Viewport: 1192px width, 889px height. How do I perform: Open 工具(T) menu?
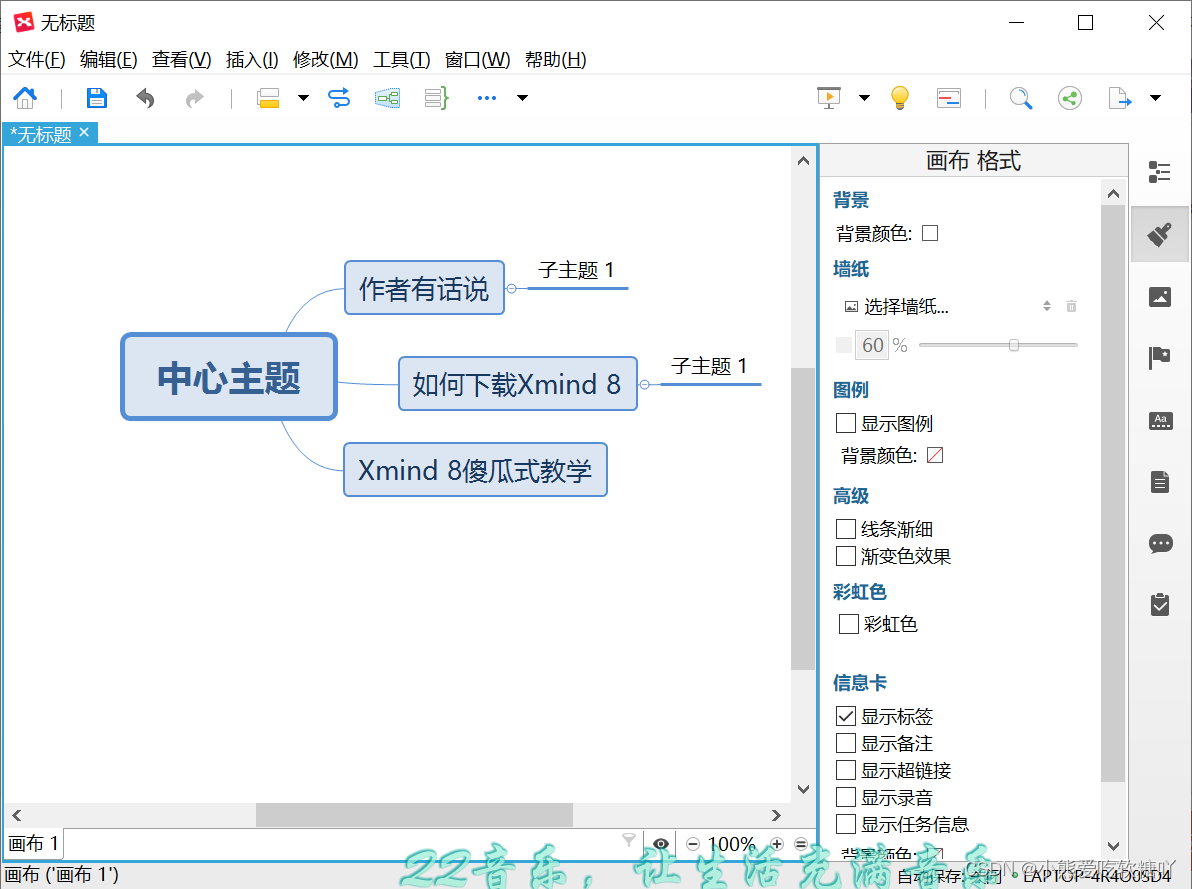pos(401,59)
